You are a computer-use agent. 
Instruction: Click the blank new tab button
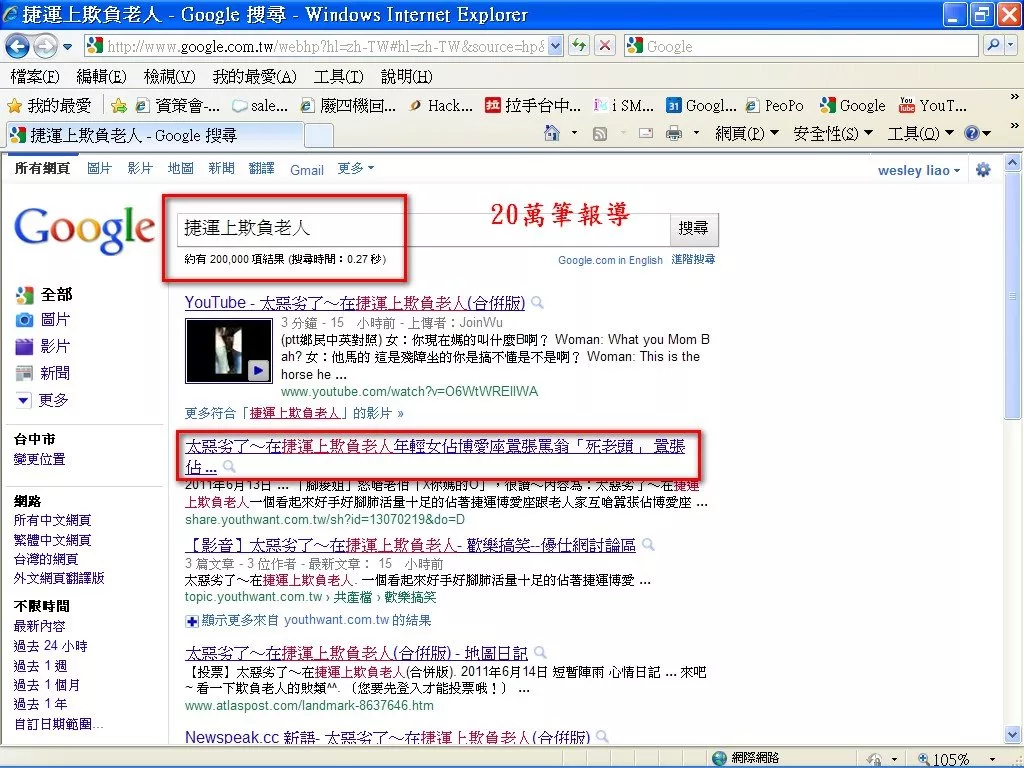click(319, 135)
